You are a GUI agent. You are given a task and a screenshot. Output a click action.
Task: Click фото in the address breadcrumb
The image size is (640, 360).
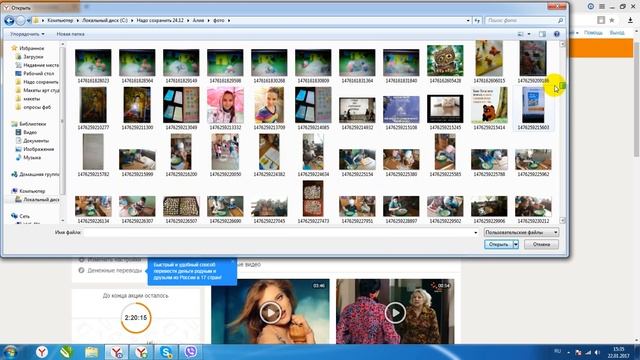pos(219,20)
